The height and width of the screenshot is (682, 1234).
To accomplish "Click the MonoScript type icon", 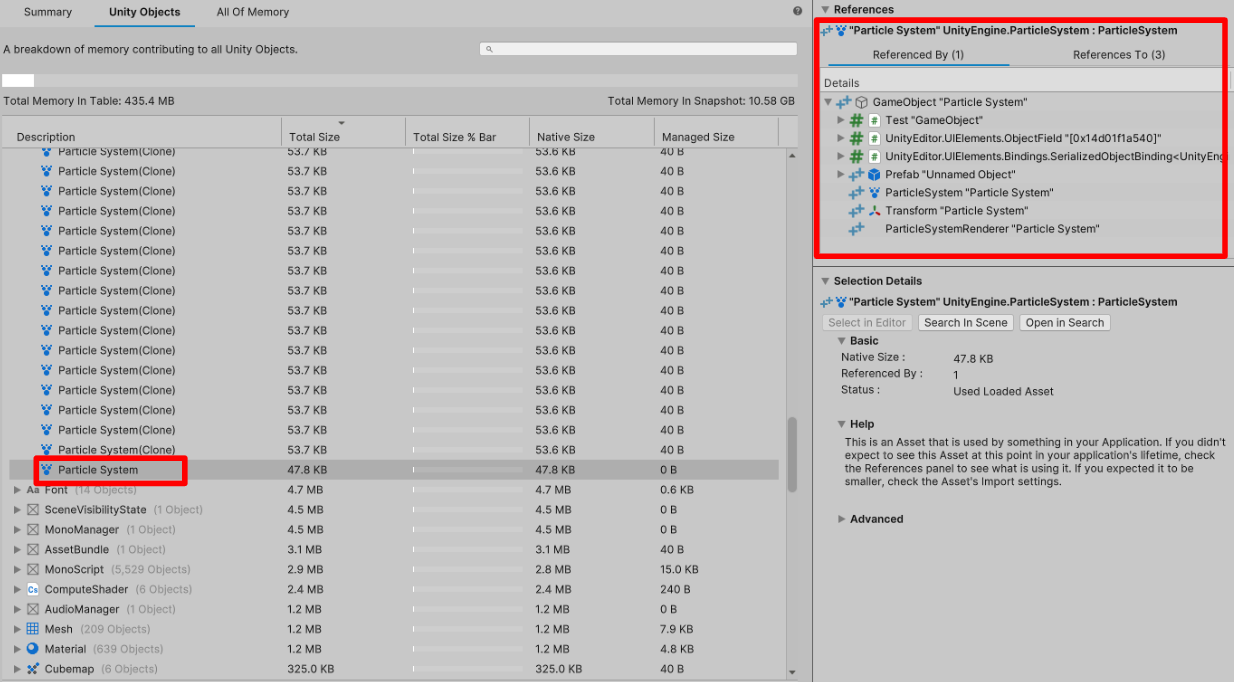I will [x=33, y=570].
